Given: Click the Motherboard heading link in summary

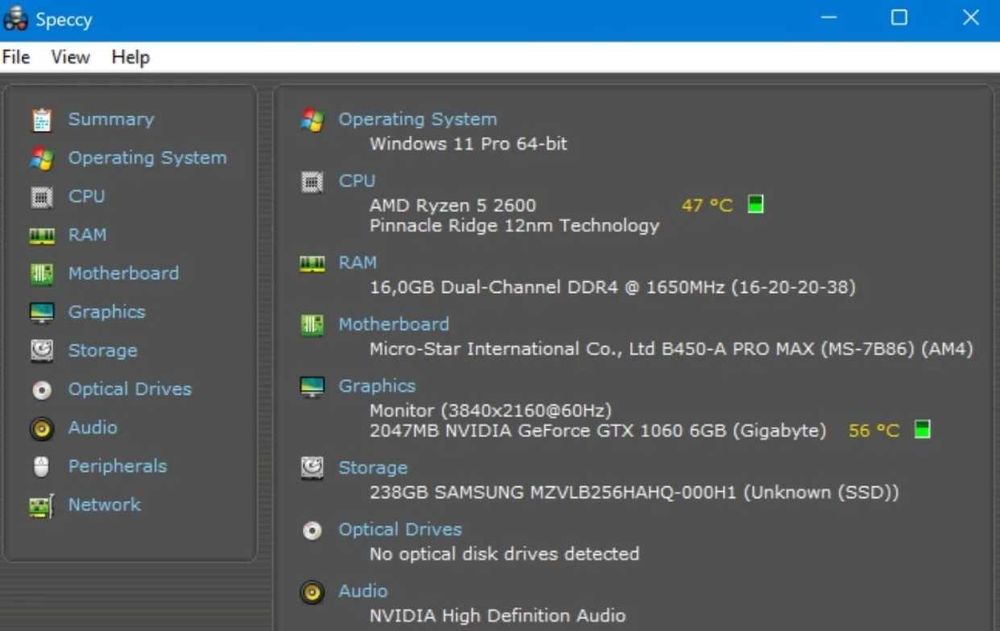Looking at the screenshot, I should point(393,324).
